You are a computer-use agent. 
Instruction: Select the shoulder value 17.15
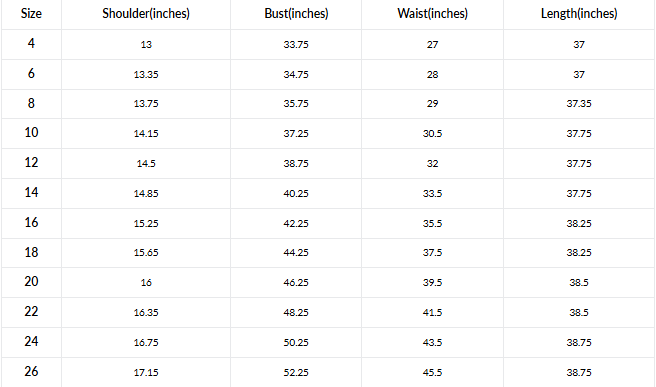(x=146, y=373)
